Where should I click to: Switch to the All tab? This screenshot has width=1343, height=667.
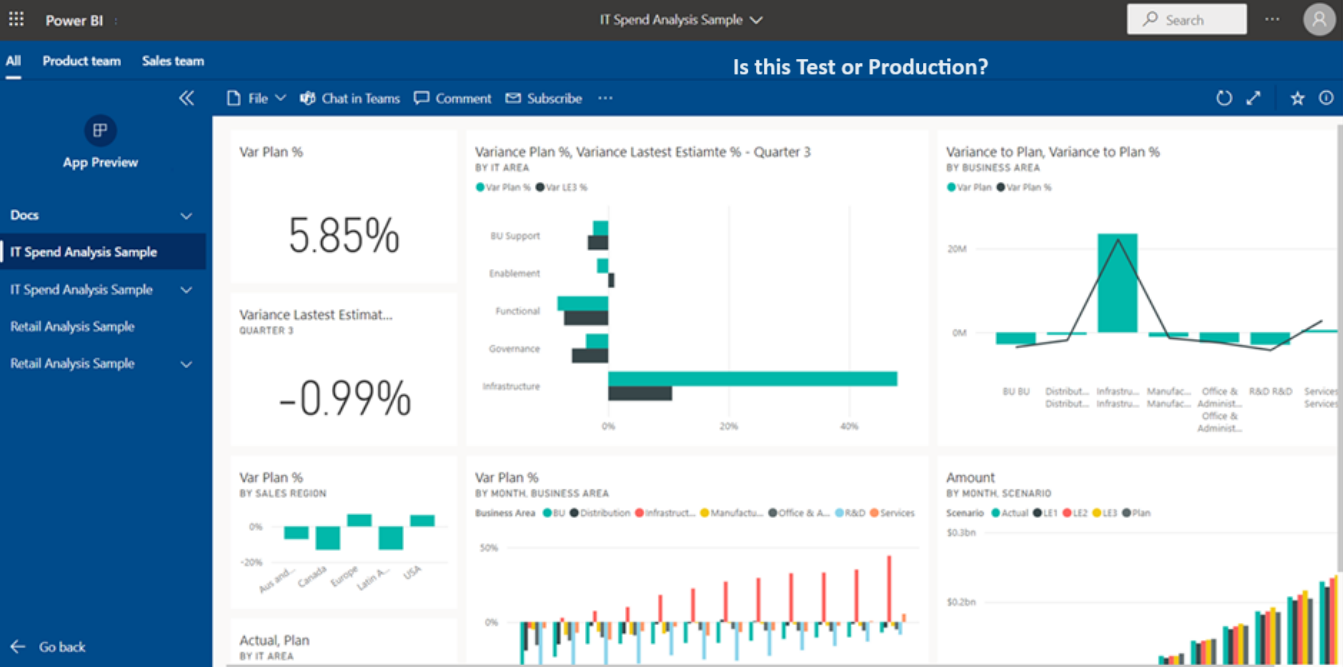click(13, 60)
